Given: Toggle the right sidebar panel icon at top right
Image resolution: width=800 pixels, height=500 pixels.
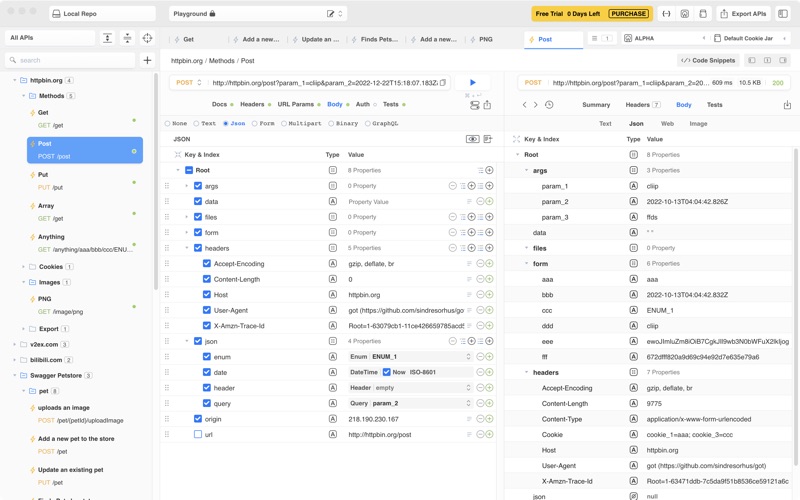Looking at the screenshot, I should (783, 14).
